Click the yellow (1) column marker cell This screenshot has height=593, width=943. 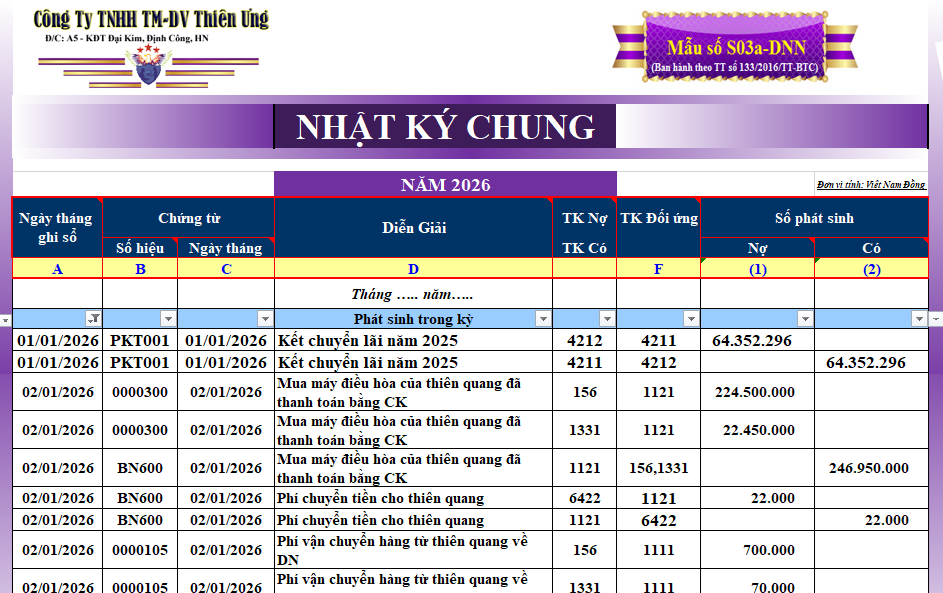point(758,269)
